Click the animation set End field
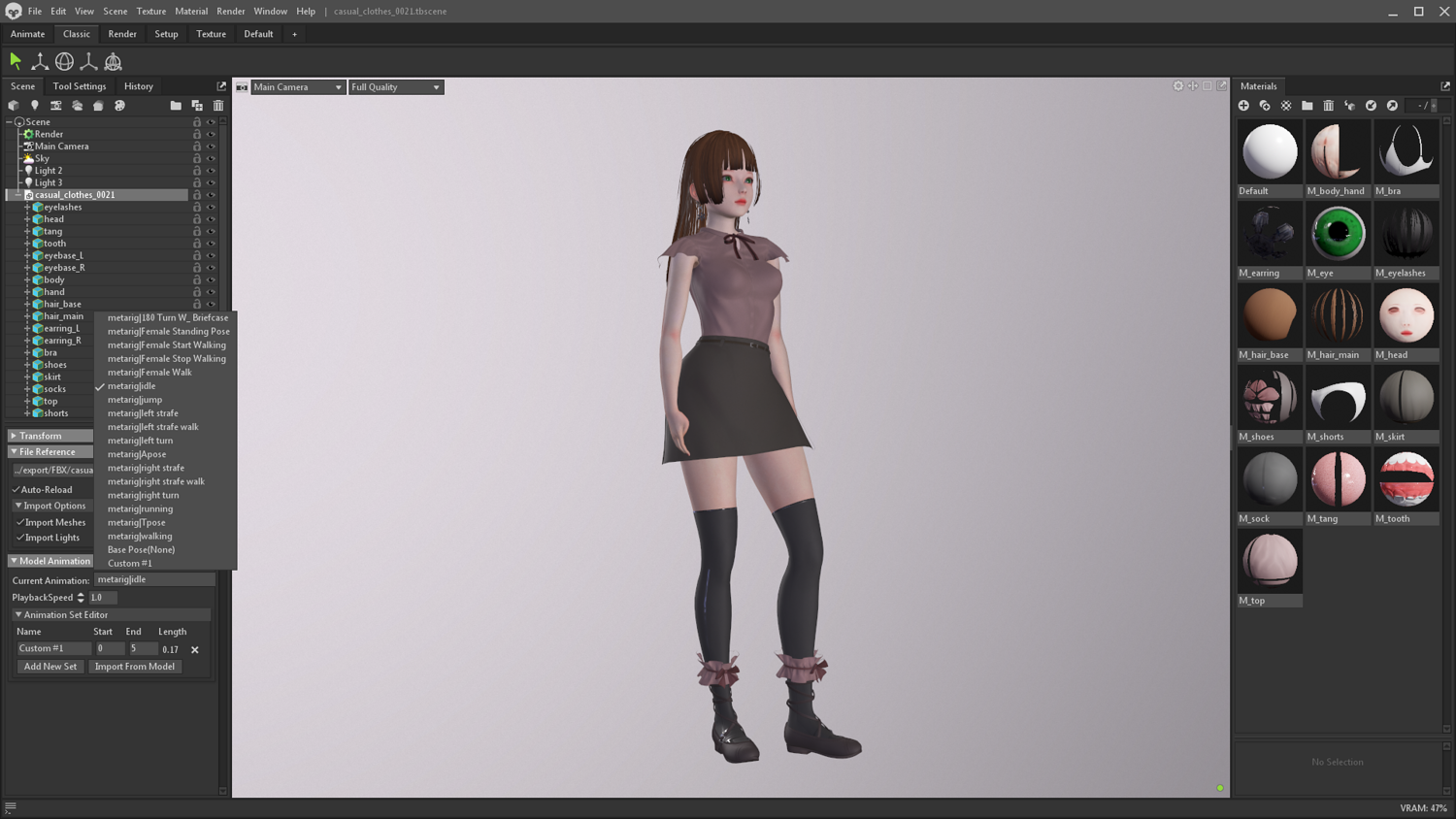 pos(143,649)
